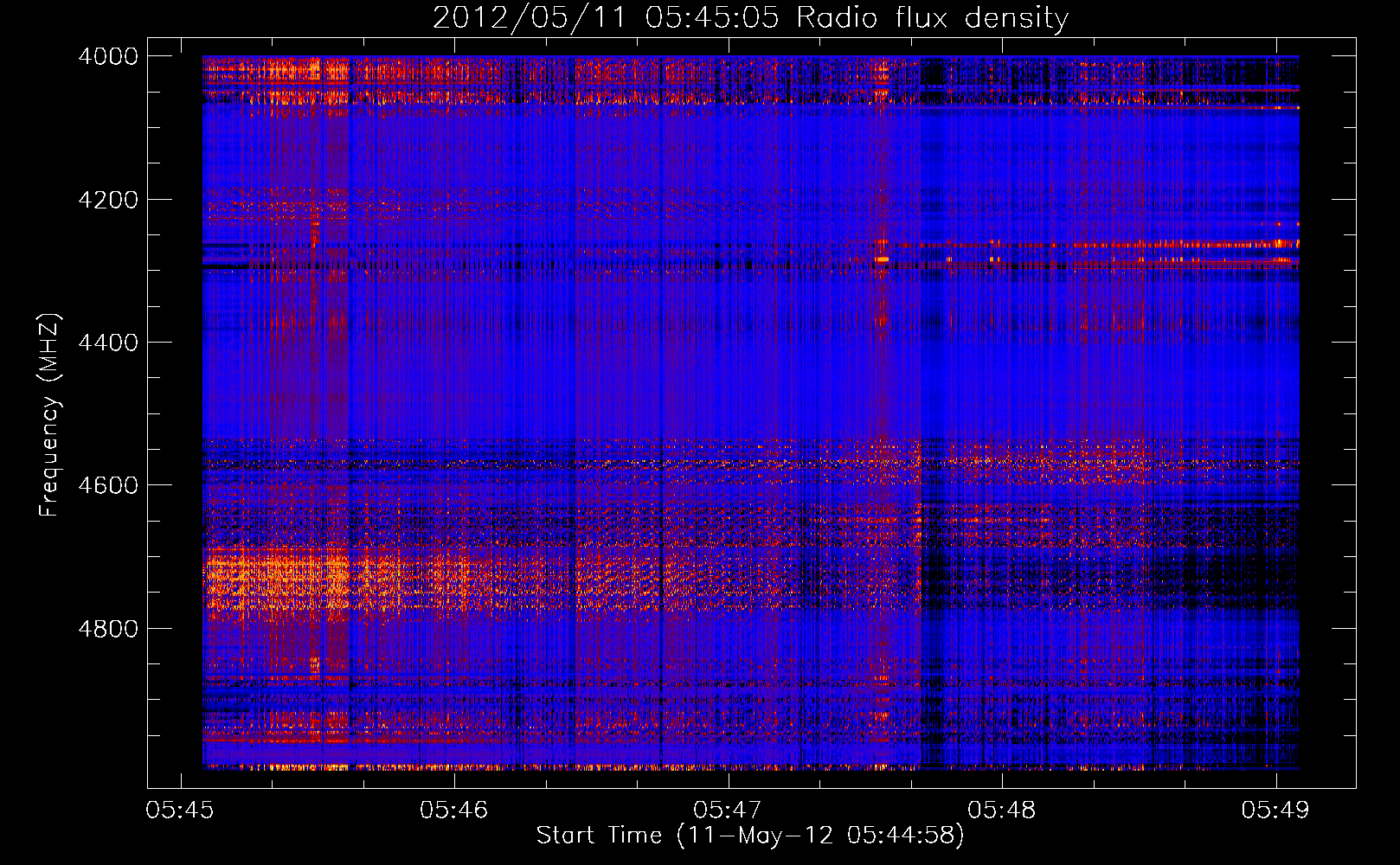
Task: Click the 'Frequency (MHZ)' y-axis label
Action: (x=49, y=415)
